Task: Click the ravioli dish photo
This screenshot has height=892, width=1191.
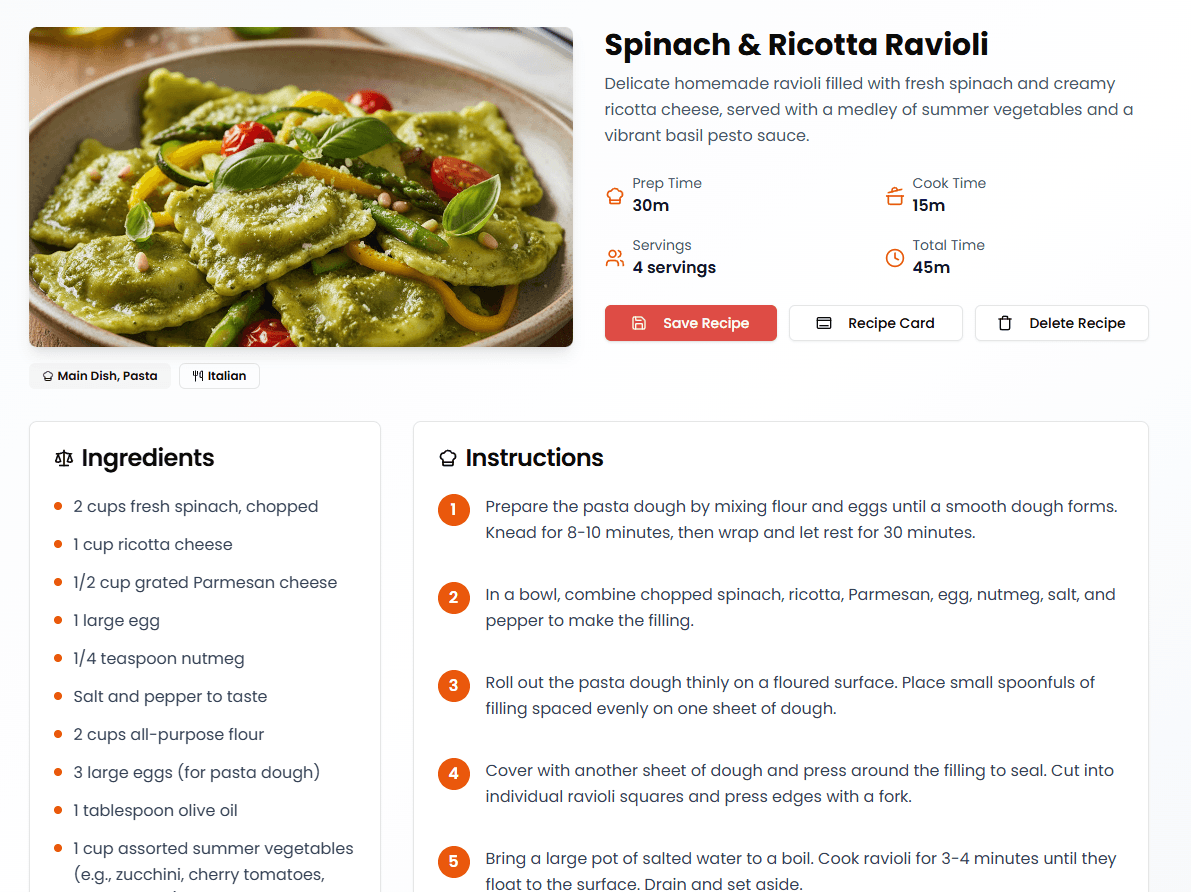Action: pos(301,187)
